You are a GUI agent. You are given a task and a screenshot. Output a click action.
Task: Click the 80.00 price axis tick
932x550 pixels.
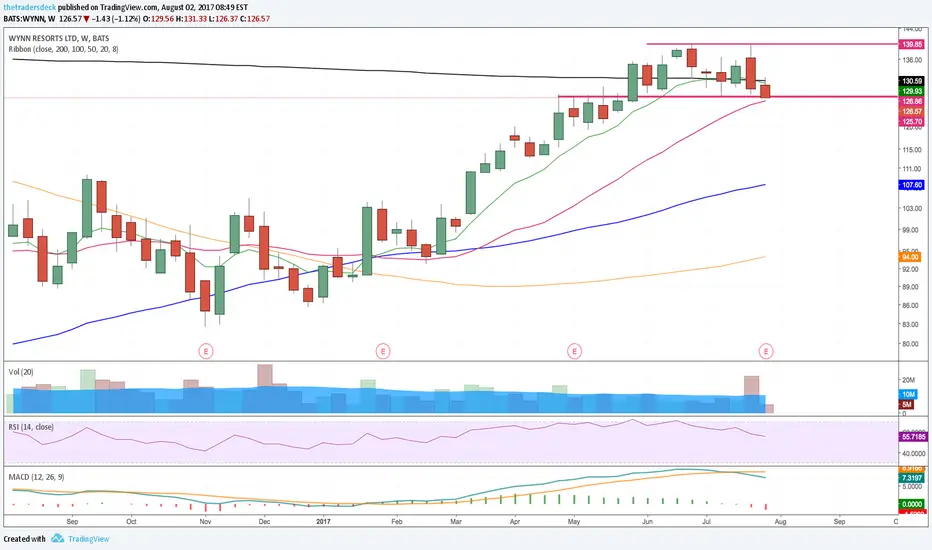(x=911, y=344)
